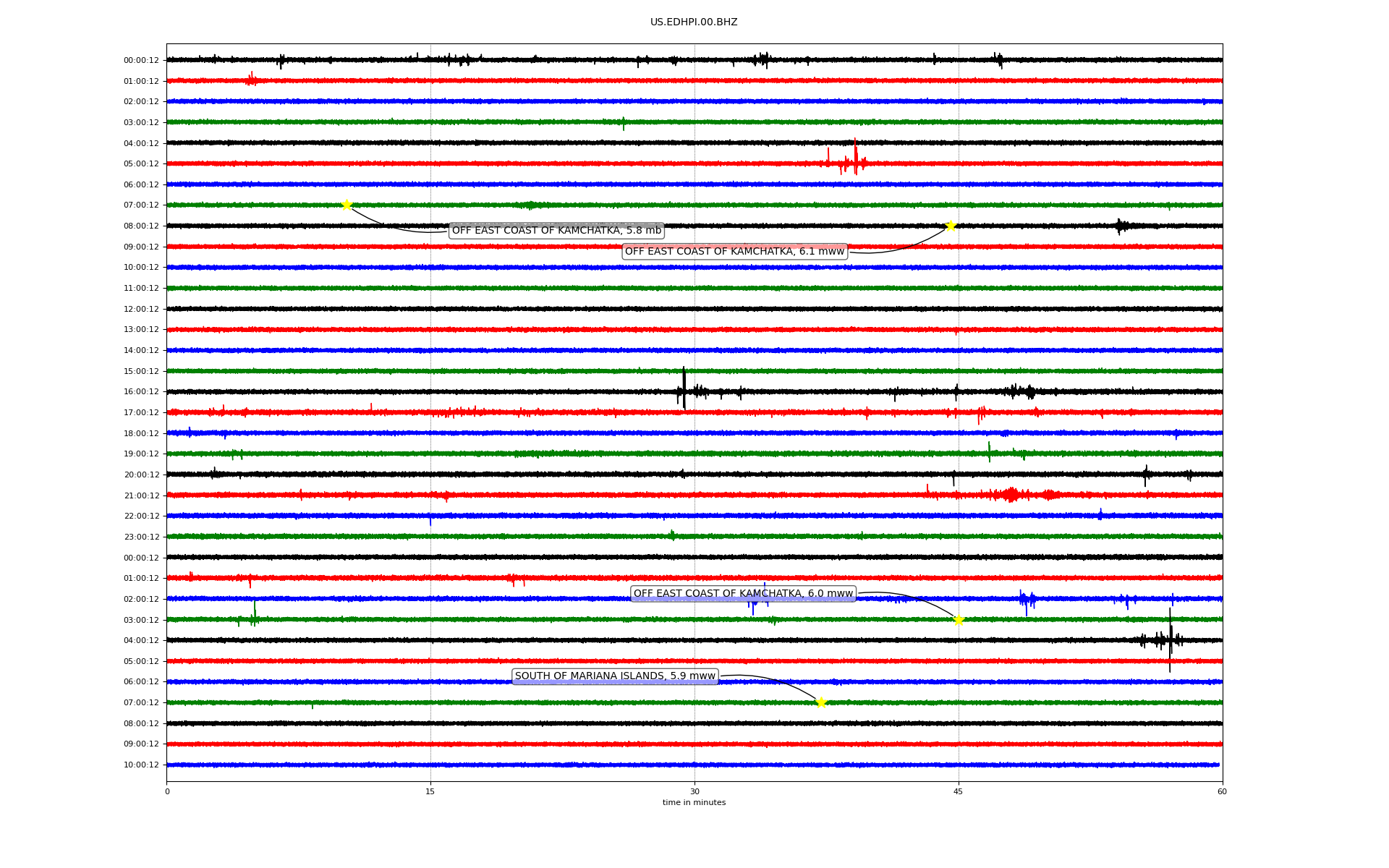The height and width of the screenshot is (868, 1389).
Task: Click the star marker for Kamchatka 6.0 mww
Action: 959,620
